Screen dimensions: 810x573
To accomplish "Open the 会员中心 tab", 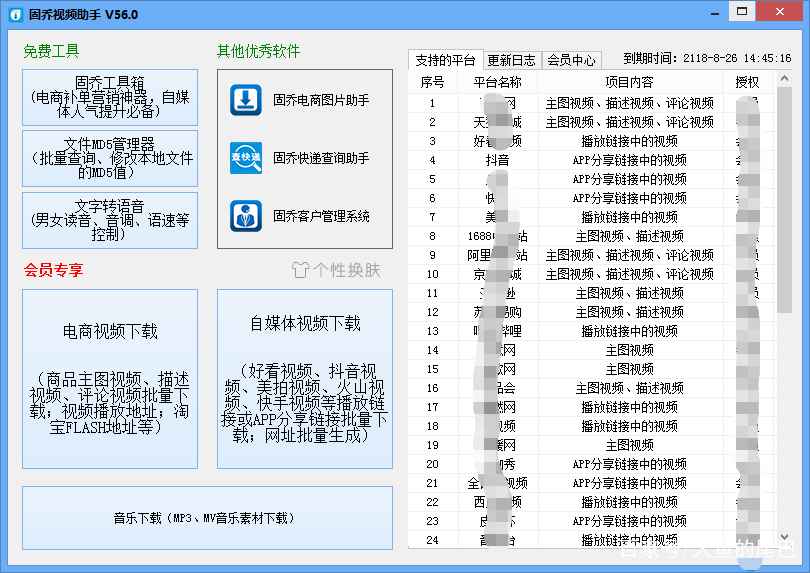I will pyautogui.click(x=571, y=60).
